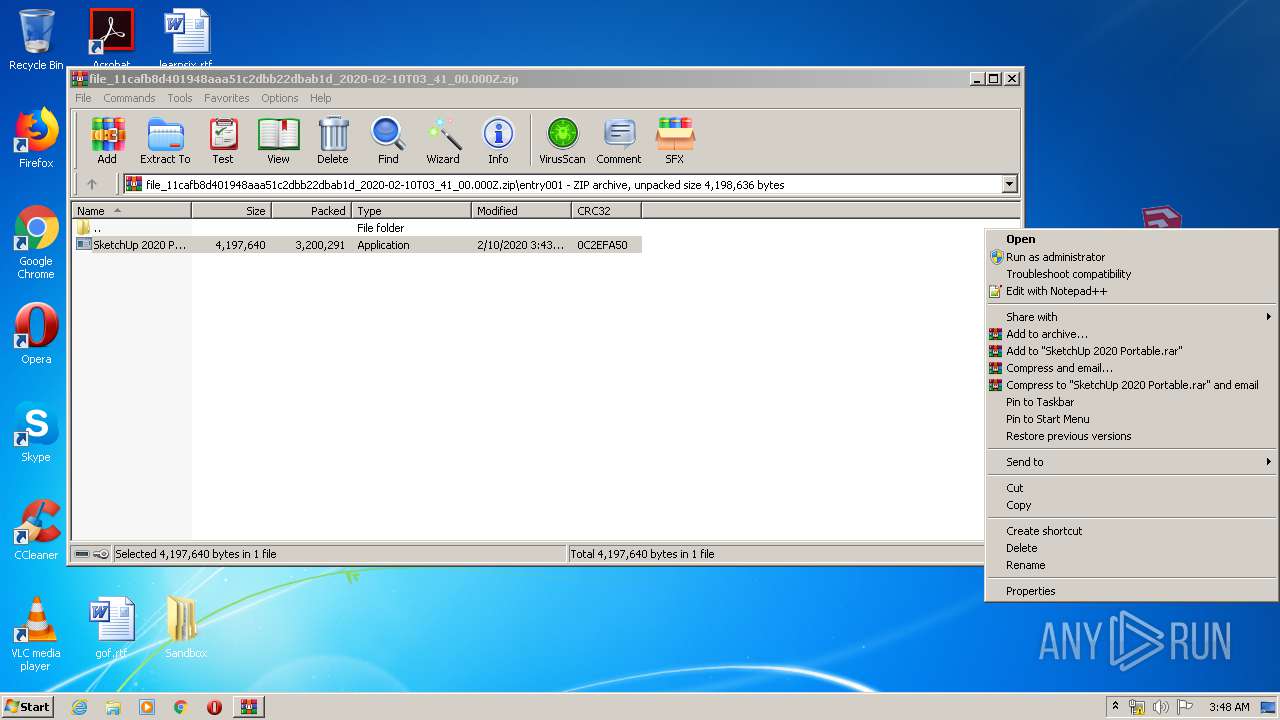Go up one folder level arrow

click(x=92, y=184)
